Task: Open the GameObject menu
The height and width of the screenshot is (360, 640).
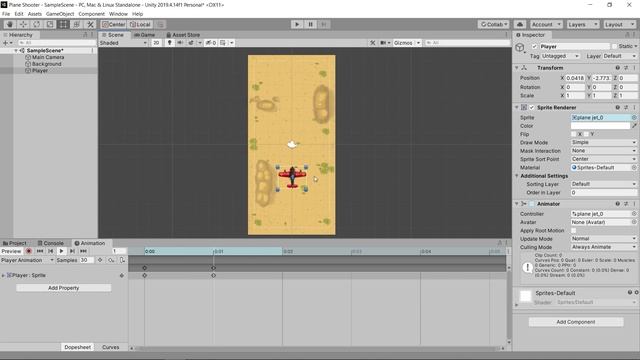Action: tap(60, 14)
